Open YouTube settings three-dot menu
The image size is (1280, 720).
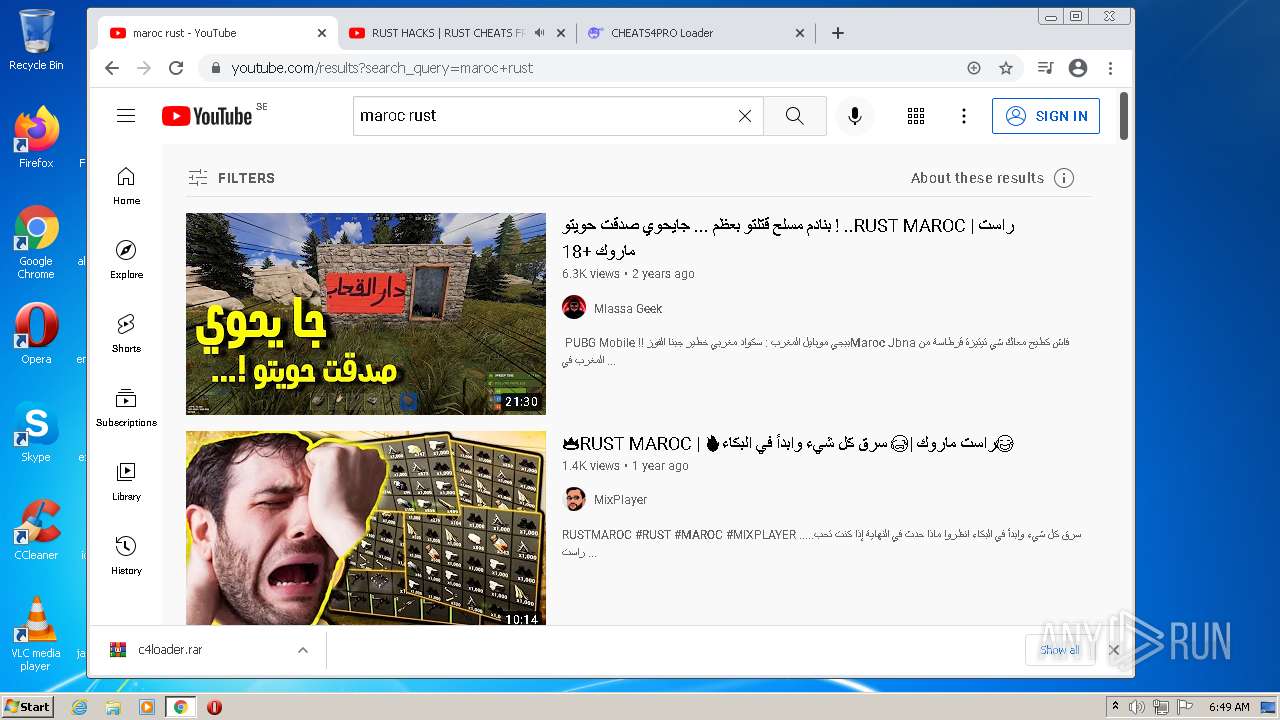[x=964, y=116]
